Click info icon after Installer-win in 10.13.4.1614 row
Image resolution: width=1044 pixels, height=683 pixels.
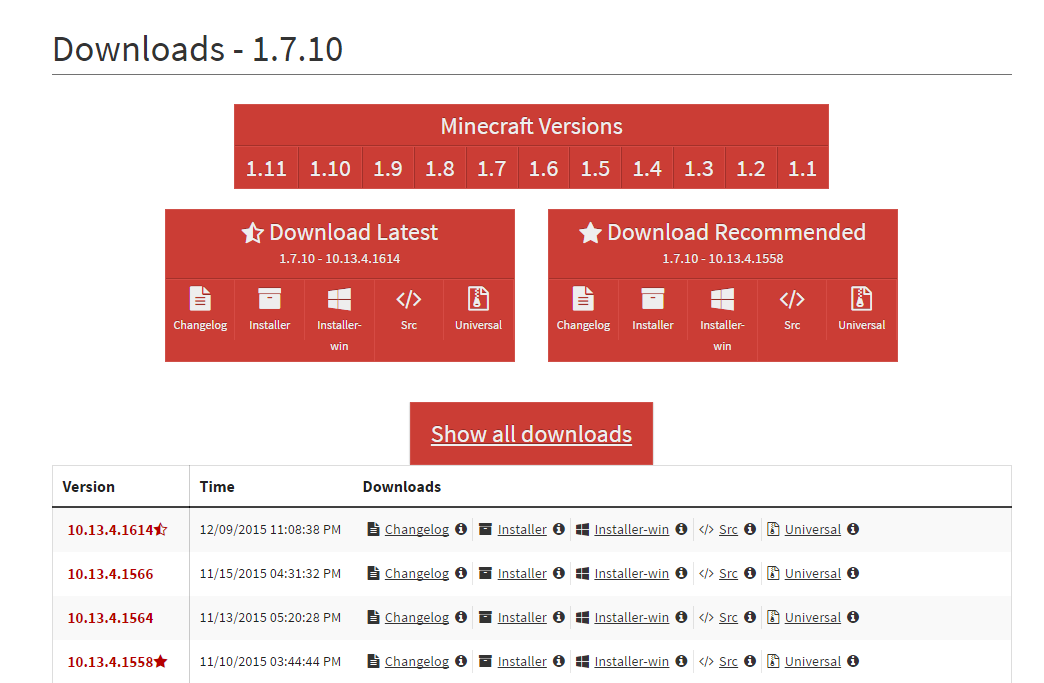[681, 529]
